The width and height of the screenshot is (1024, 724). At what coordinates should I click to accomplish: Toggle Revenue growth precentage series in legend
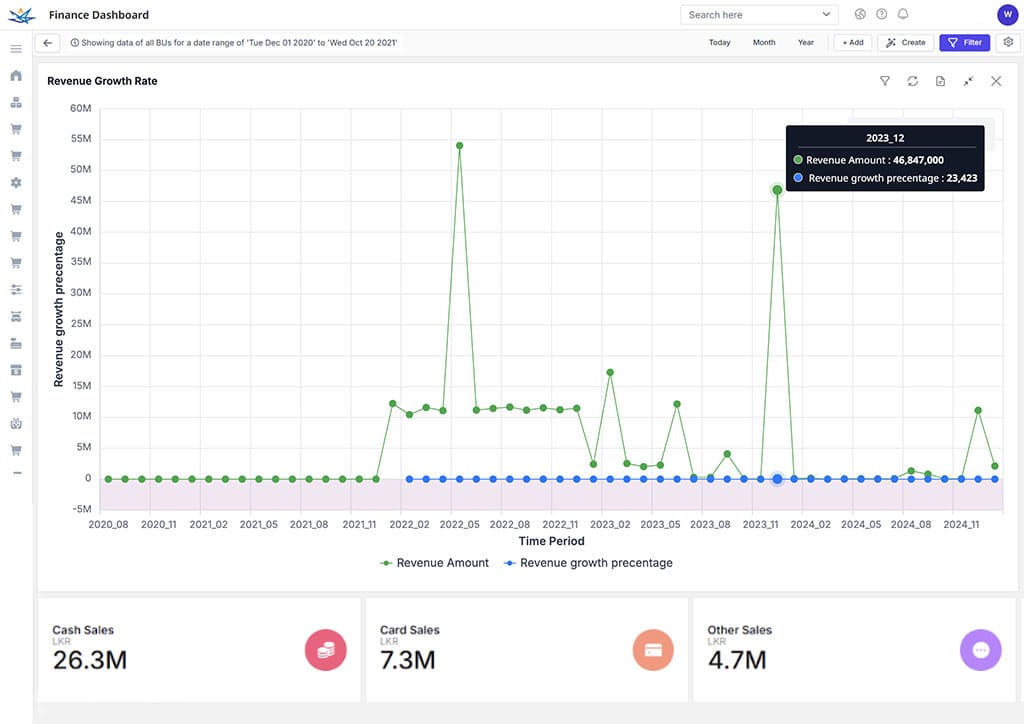(588, 563)
